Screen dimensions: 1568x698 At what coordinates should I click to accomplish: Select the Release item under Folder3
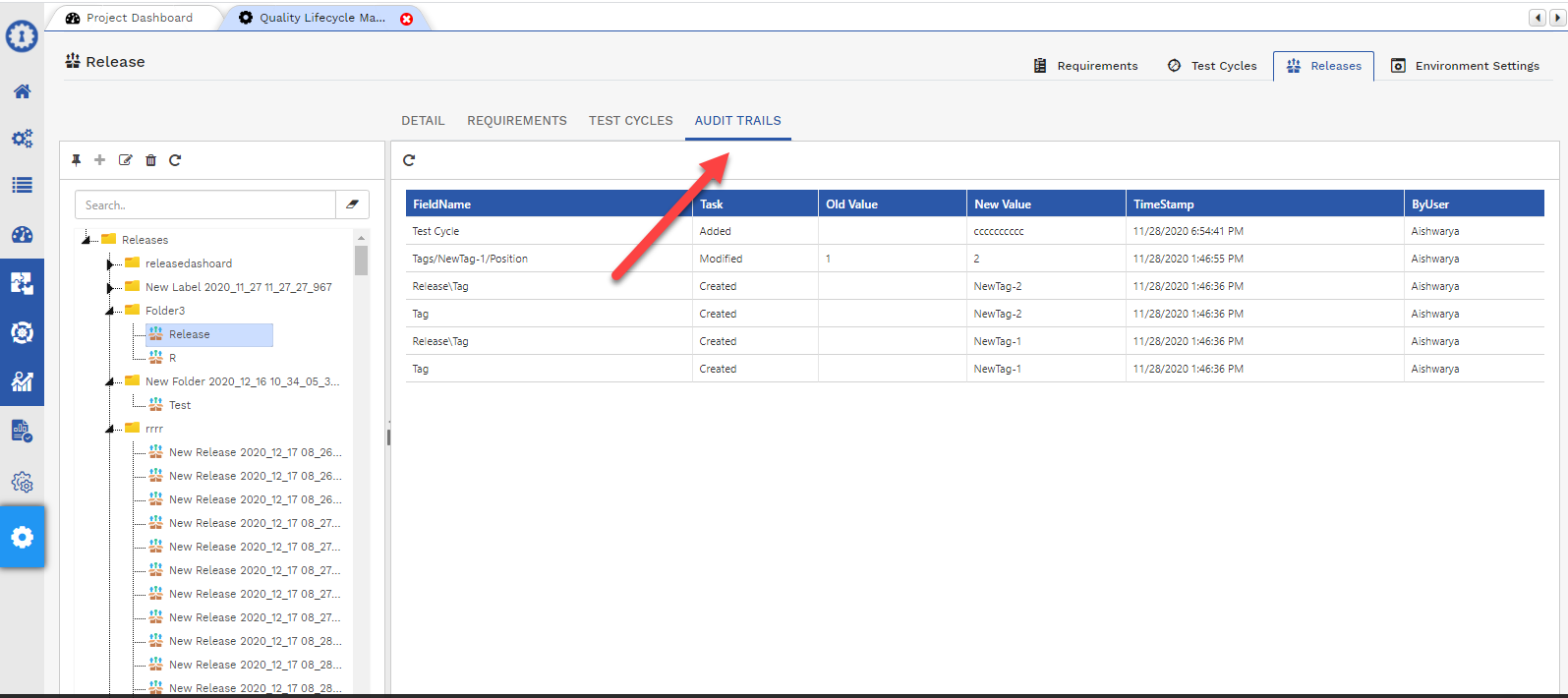point(209,334)
